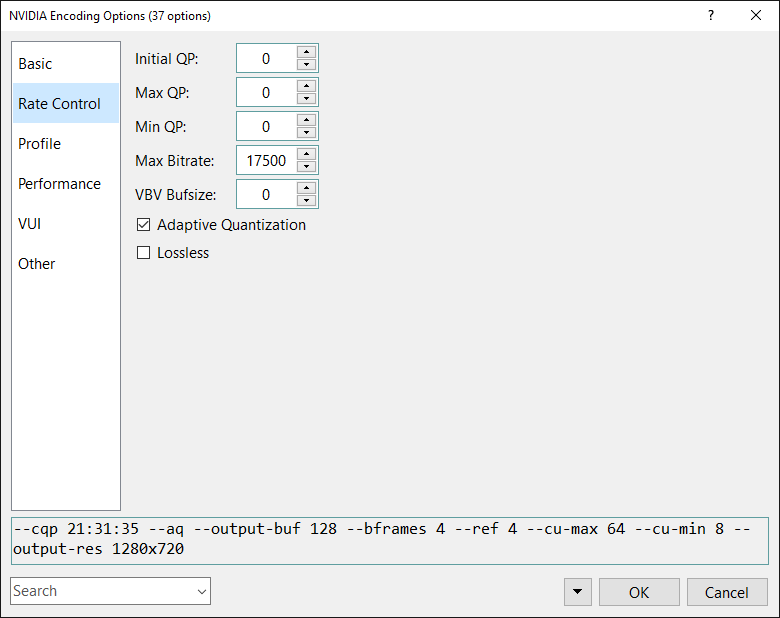
Task: Decrease the Min QP value
Action: [306, 132]
